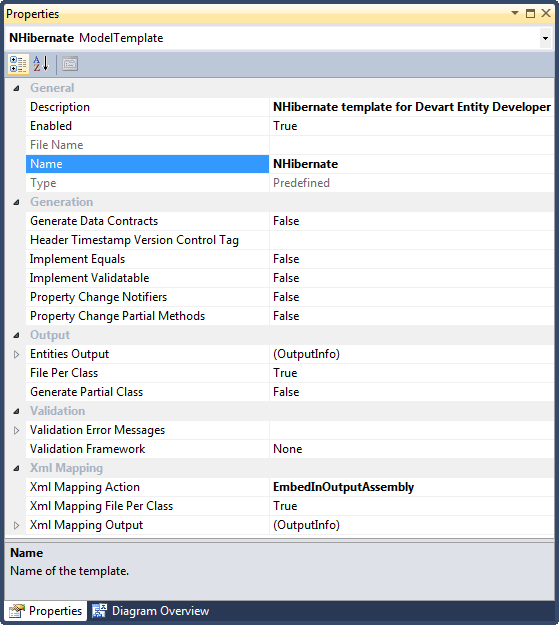Select the Generate Data Contracts label
The width and height of the screenshot is (559, 625).
pos(94,221)
